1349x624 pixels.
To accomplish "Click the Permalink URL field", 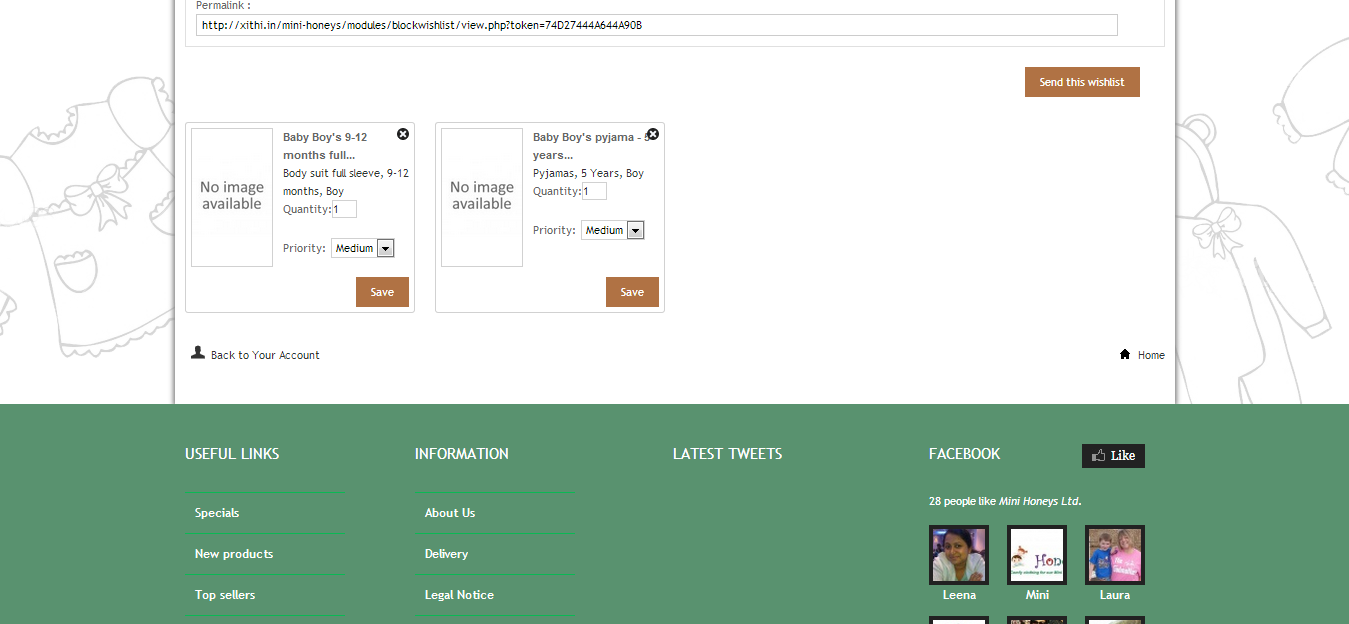I will pos(656,25).
